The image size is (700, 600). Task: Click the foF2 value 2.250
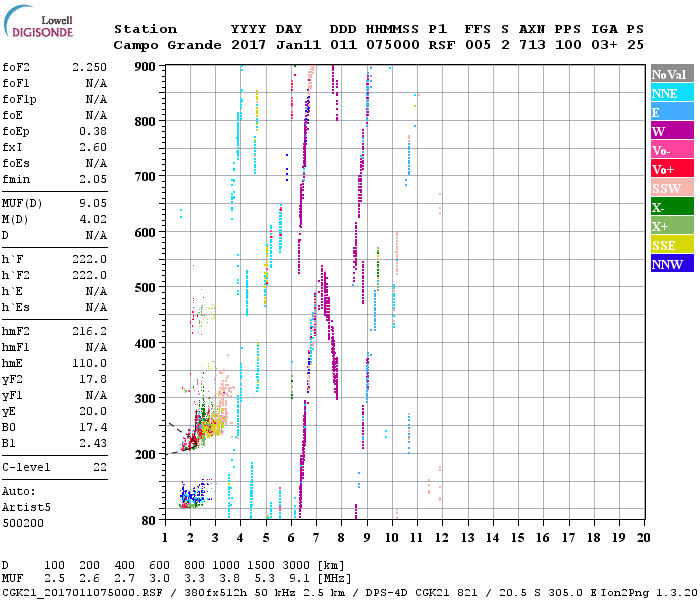click(x=89, y=67)
